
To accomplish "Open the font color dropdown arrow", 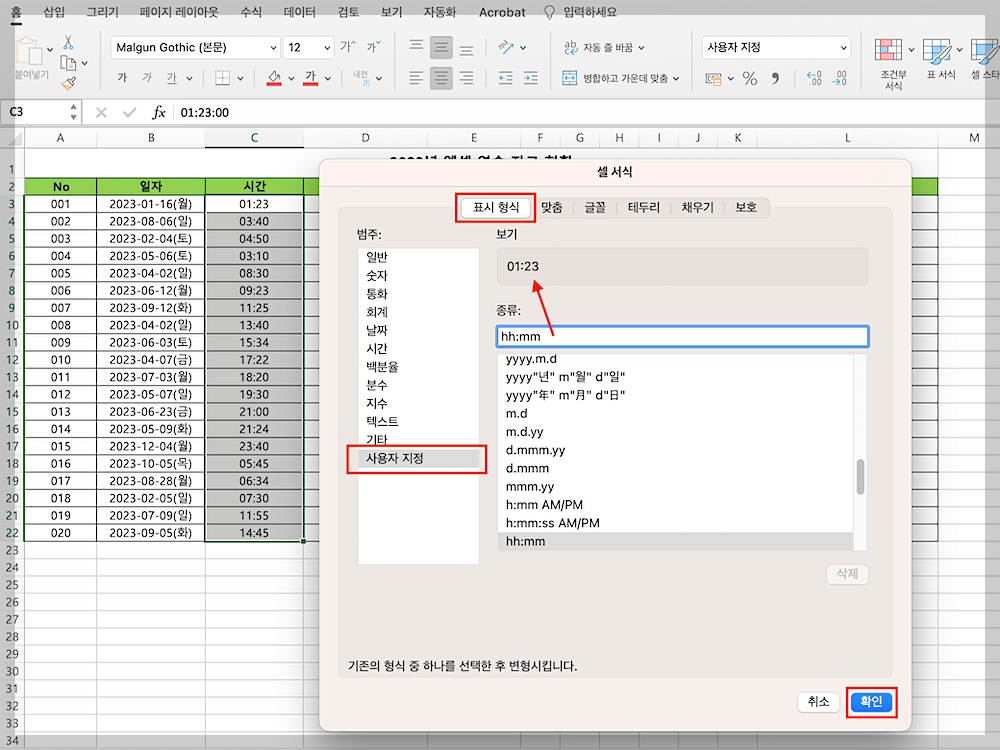I will click(x=326, y=78).
